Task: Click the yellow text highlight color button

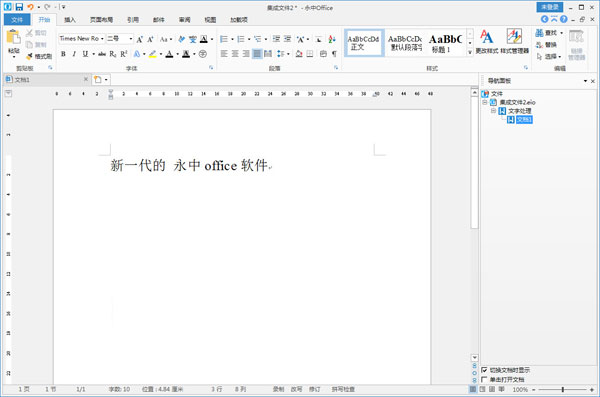Action: 153,54
